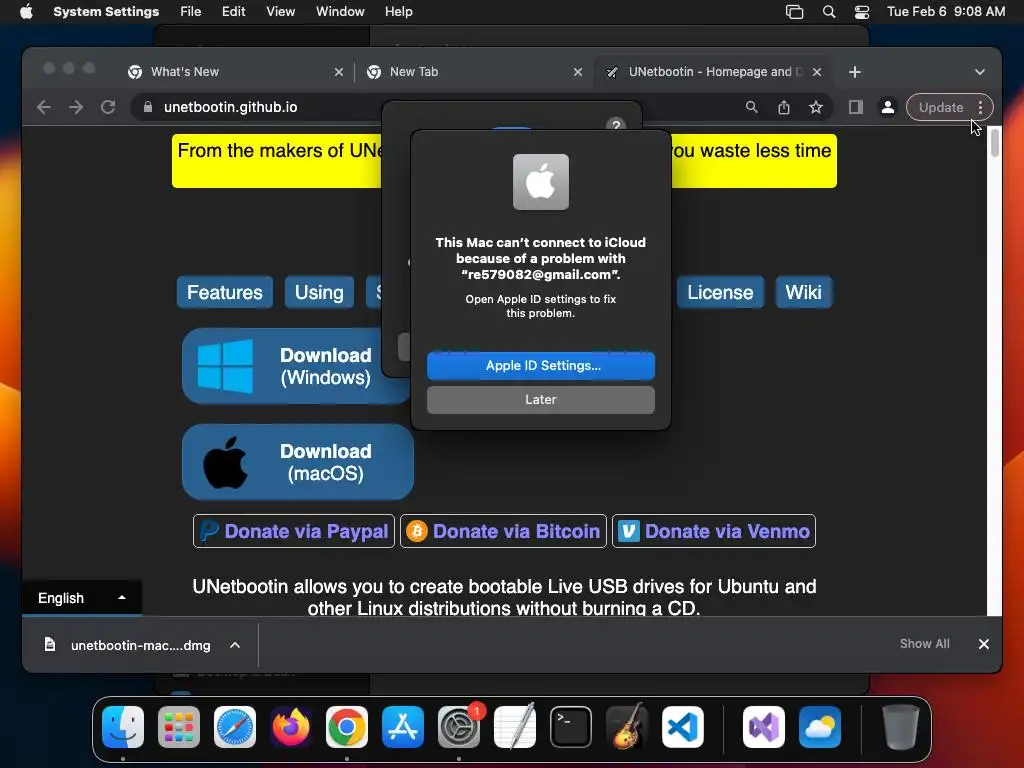Click Donate via Bitcoin
The height and width of the screenshot is (768, 1024).
click(503, 531)
